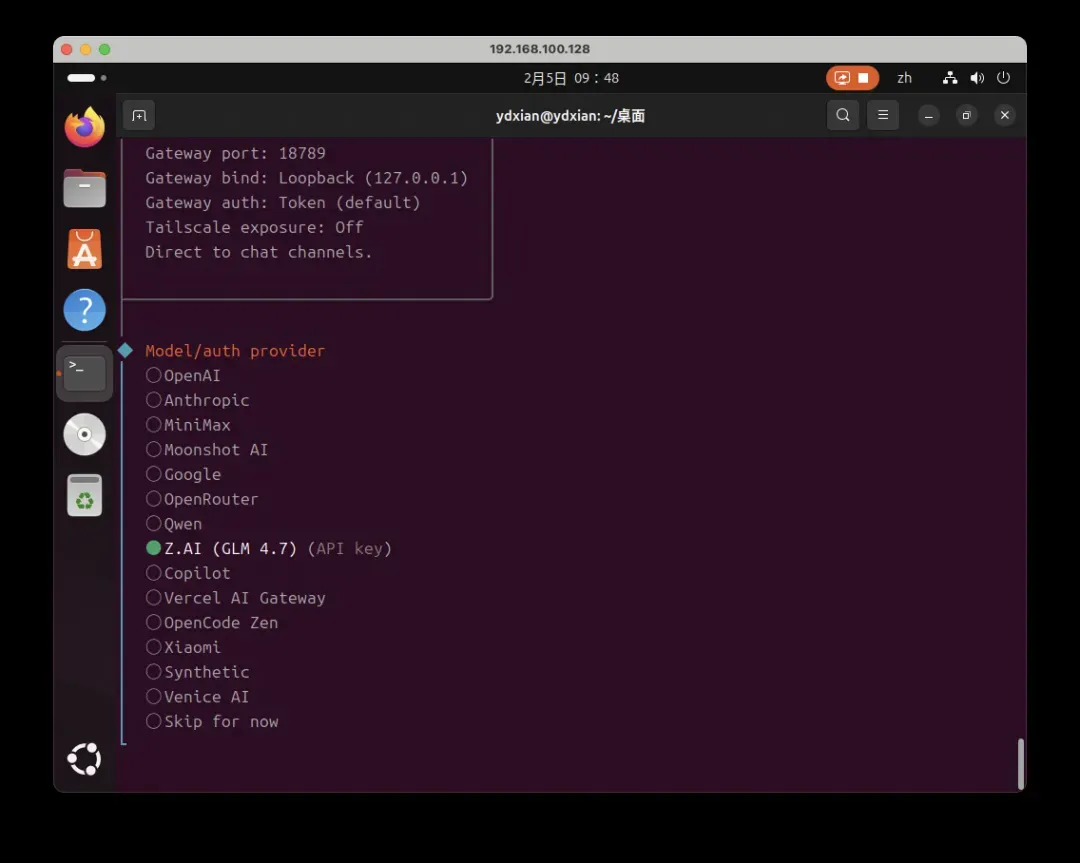Select the Anthropic provider option
1080x863 pixels.
click(x=154, y=400)
